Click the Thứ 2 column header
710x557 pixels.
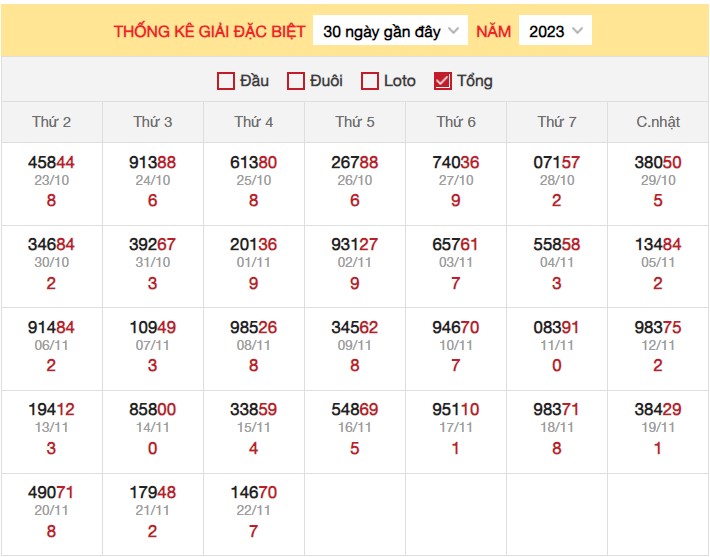[x=51, y=122]
